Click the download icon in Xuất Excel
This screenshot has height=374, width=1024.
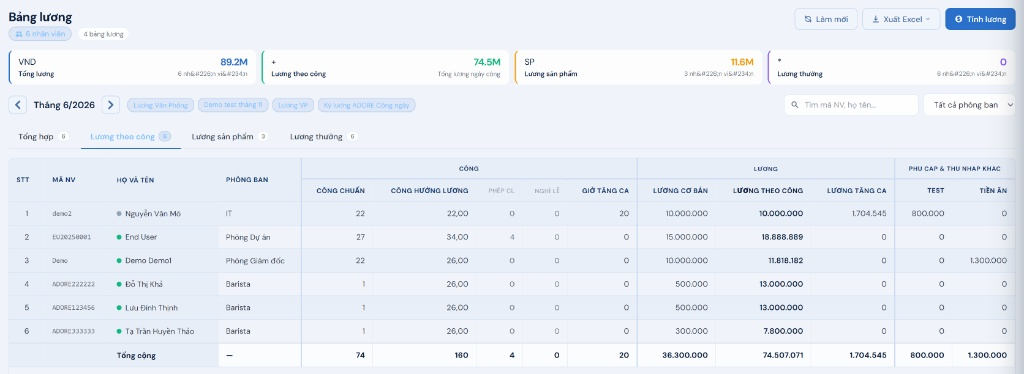coord(876,19)
